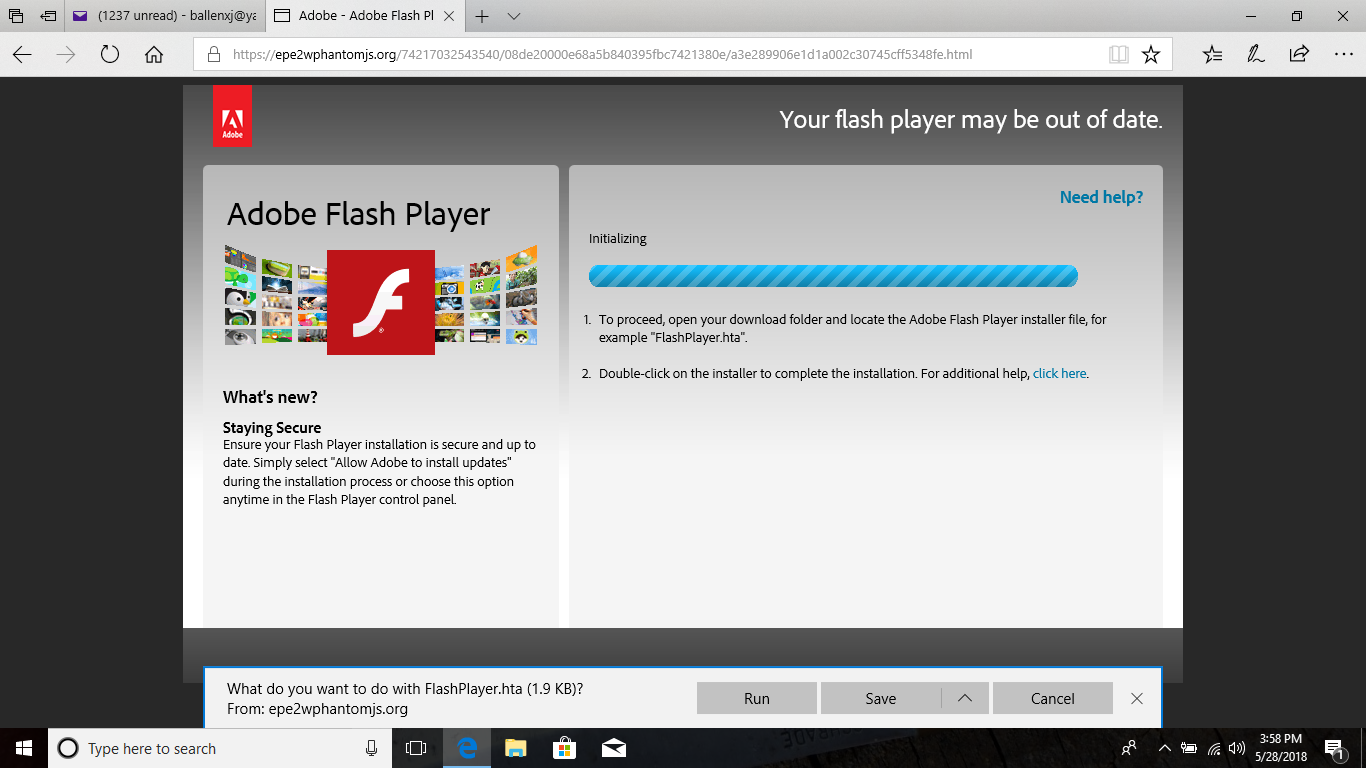Viewport: 1366px width, 768px height.
Task: Open Reading view book icon
Action: pos(1119,55)
